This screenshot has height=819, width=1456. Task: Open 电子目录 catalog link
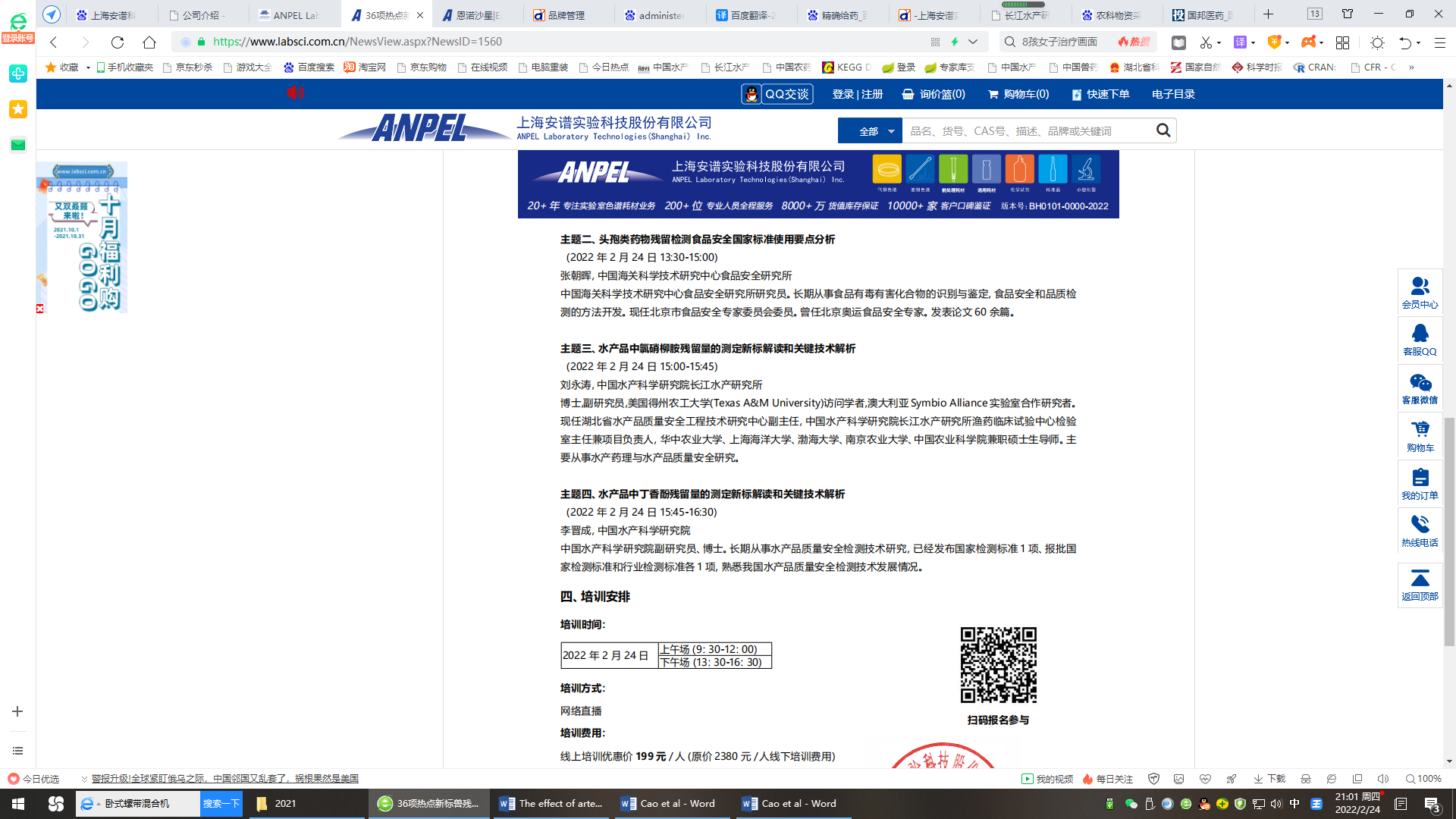coord(1173,94)
